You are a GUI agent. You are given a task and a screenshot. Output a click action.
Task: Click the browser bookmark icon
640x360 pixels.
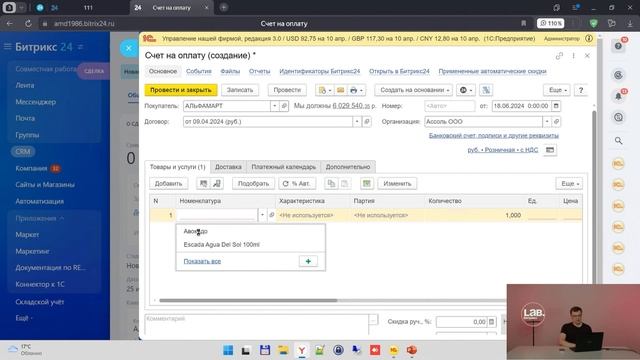point(524,24)
